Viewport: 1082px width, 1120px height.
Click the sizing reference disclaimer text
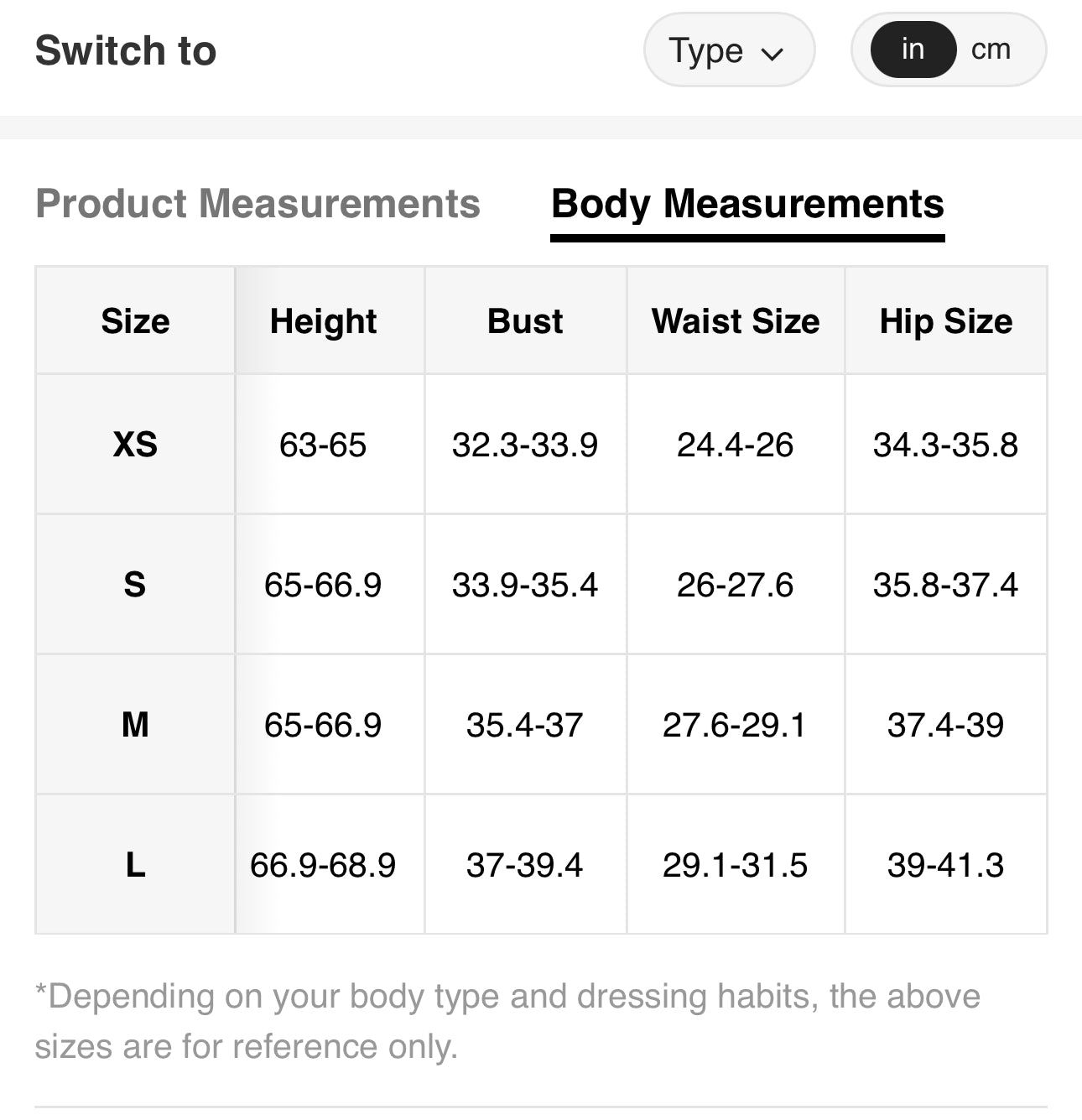click(x=507, y=1021)
